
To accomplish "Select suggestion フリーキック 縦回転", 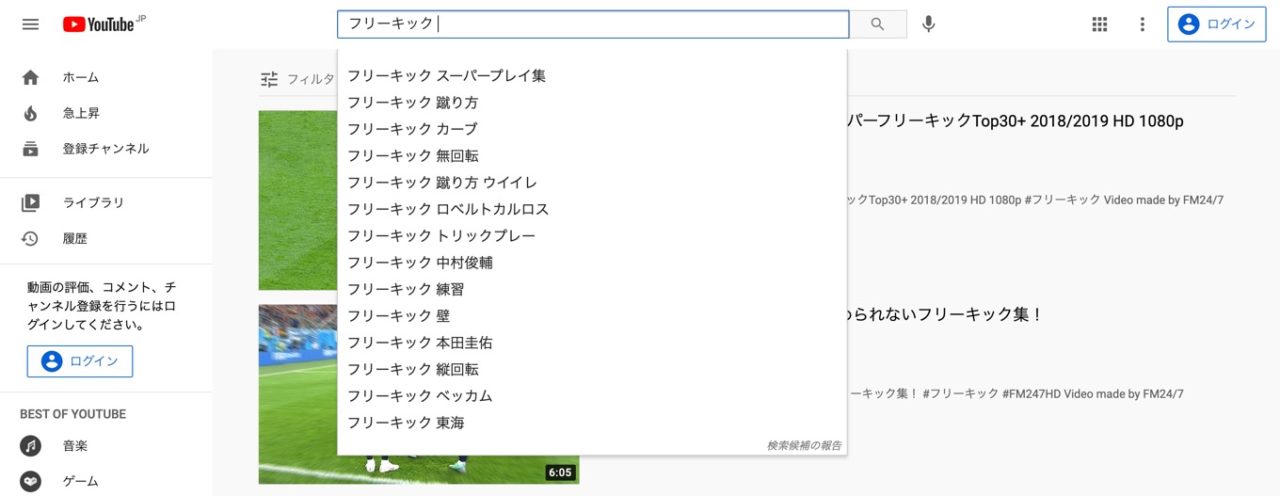I will pyautogui.click(x=592, y=369).
